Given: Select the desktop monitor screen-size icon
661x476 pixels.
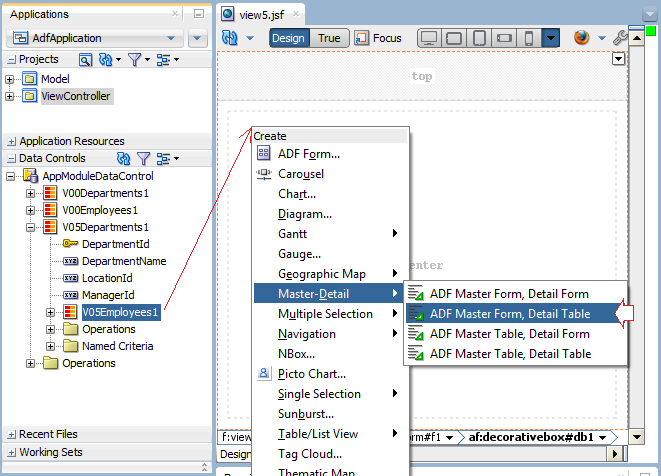Looking at the screenshot, I should pyautogui.click(x=429, y=38).
